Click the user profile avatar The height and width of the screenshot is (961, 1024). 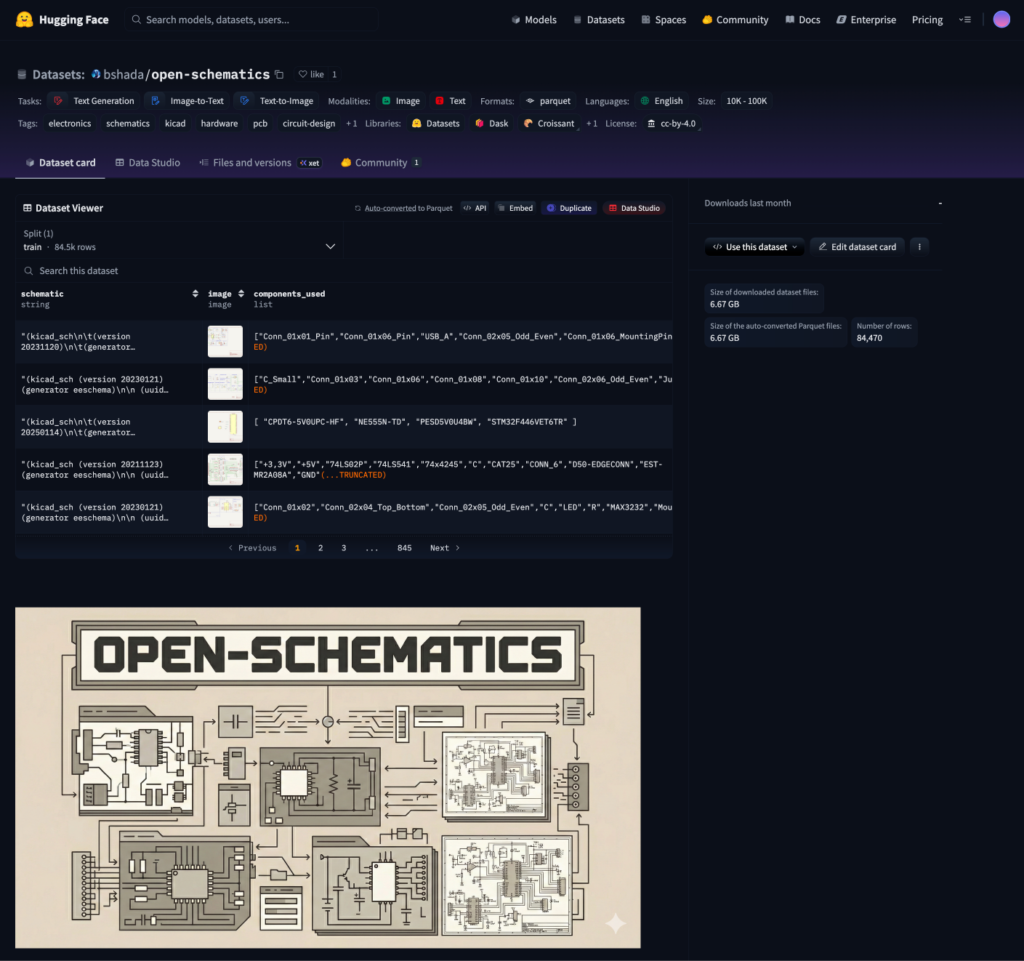1001,20
